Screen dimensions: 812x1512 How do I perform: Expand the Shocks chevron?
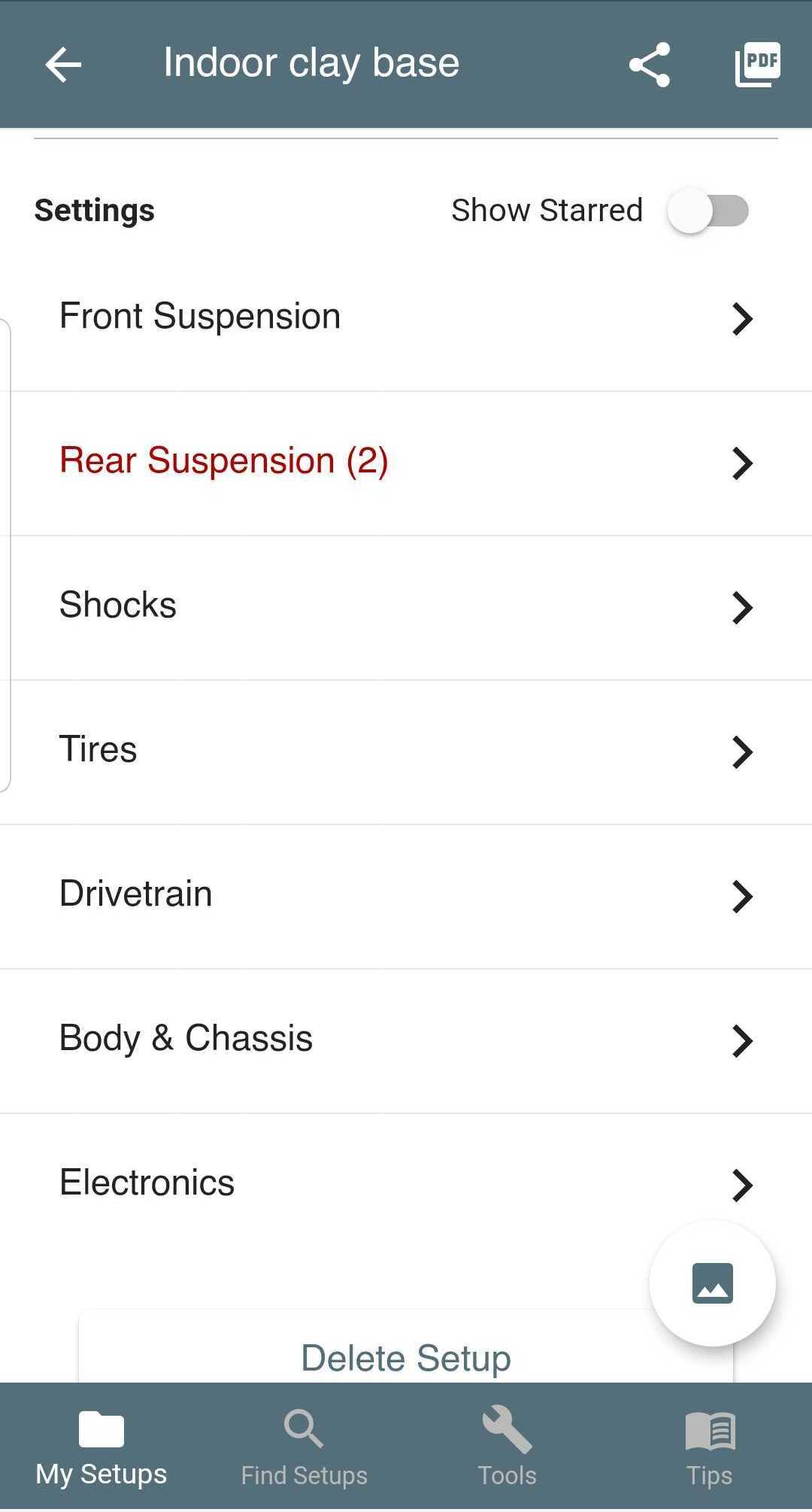click(742, 608)
